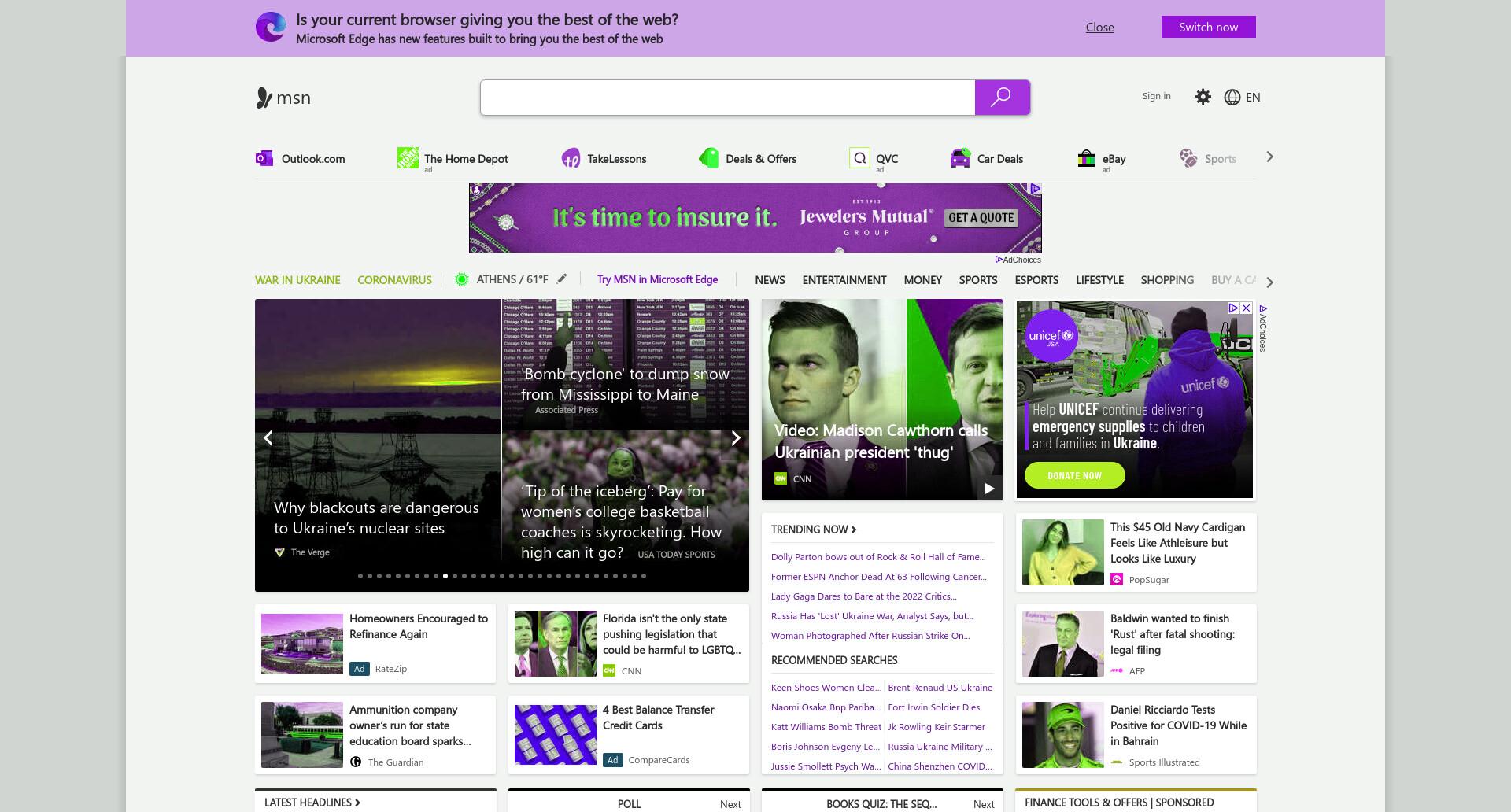Click The Verge source icon
Screen dimensions: 1511x812
coord(279,552)
